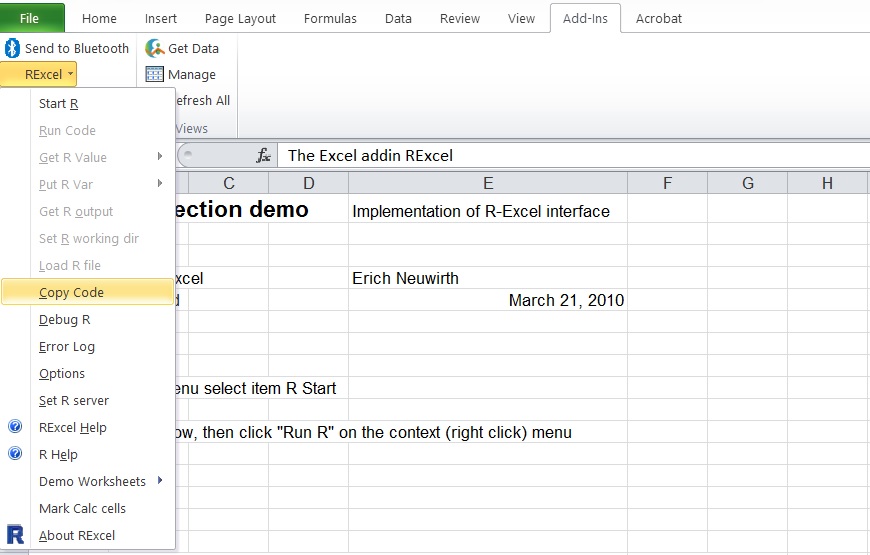Click the Get Data icon

[x=155, y=48]
